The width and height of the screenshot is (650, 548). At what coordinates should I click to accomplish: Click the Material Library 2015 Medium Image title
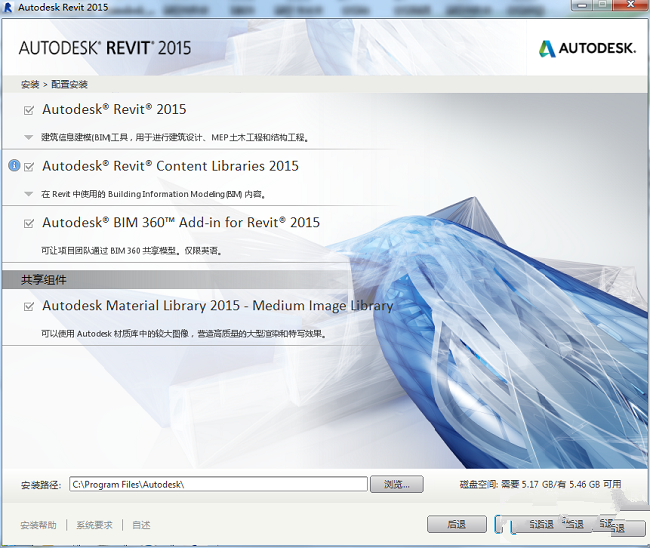click(x=218, y=306)
